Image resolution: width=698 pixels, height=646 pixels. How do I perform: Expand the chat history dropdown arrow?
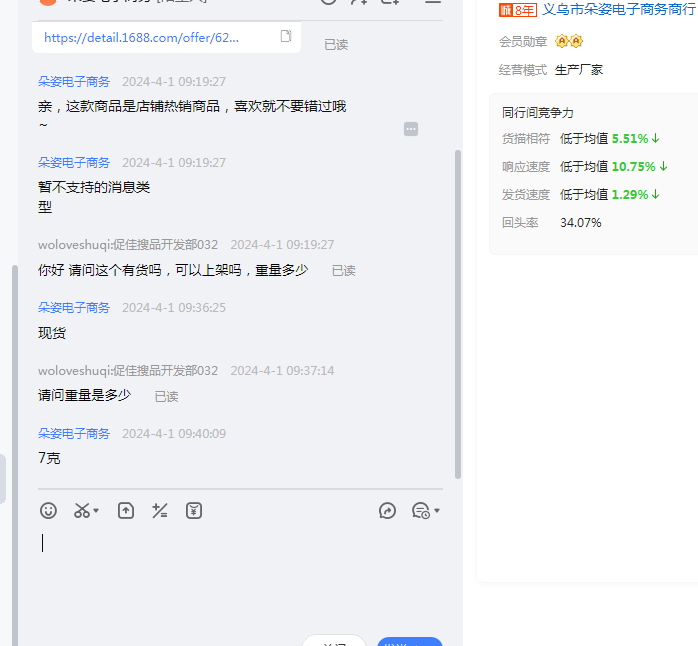437,512
